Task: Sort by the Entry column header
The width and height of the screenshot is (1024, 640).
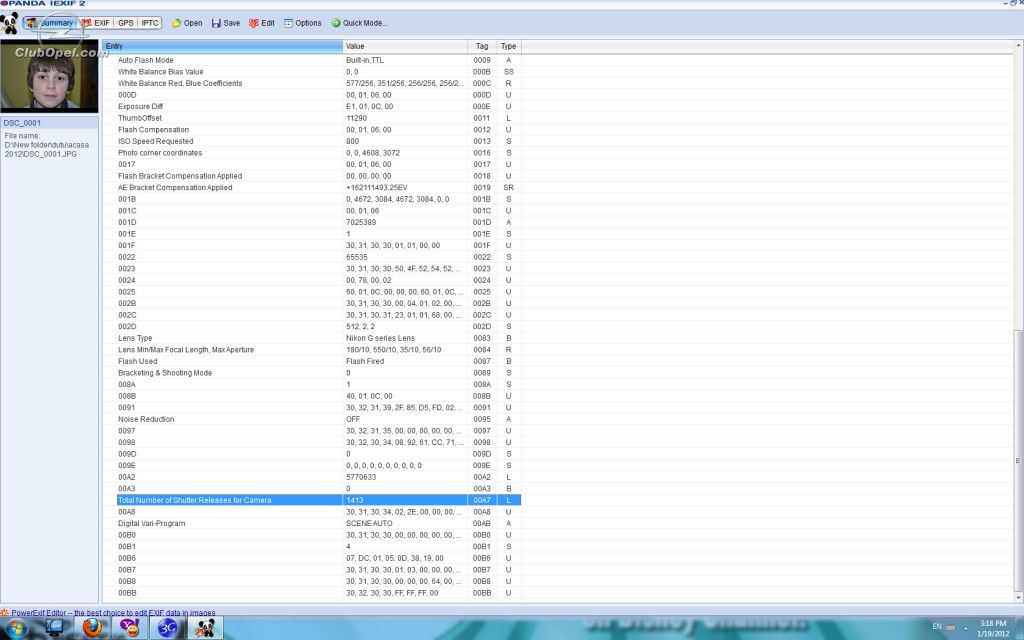Action: tap(222, 46)
